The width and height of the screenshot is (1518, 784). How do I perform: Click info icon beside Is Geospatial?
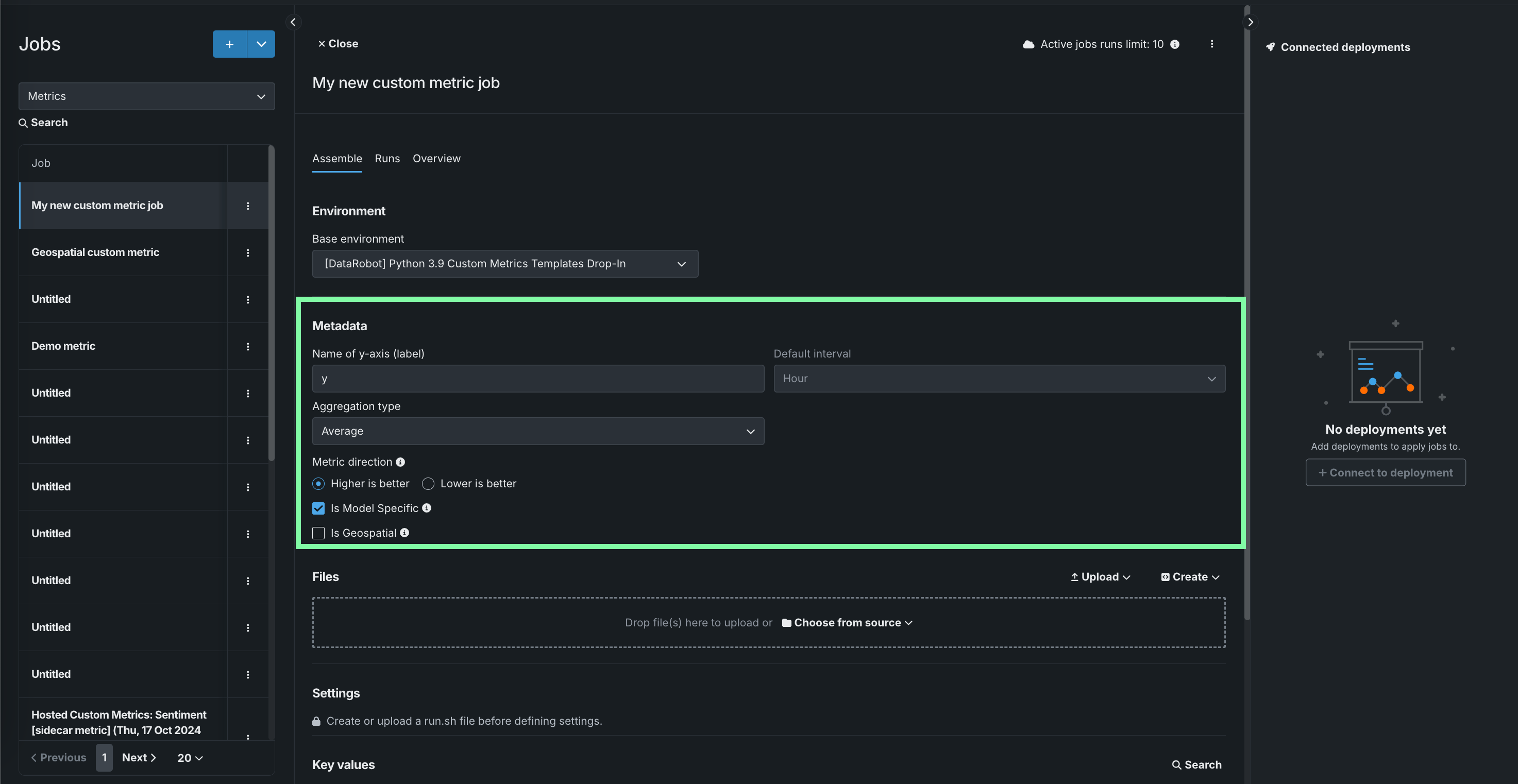[x=404, y=533]
